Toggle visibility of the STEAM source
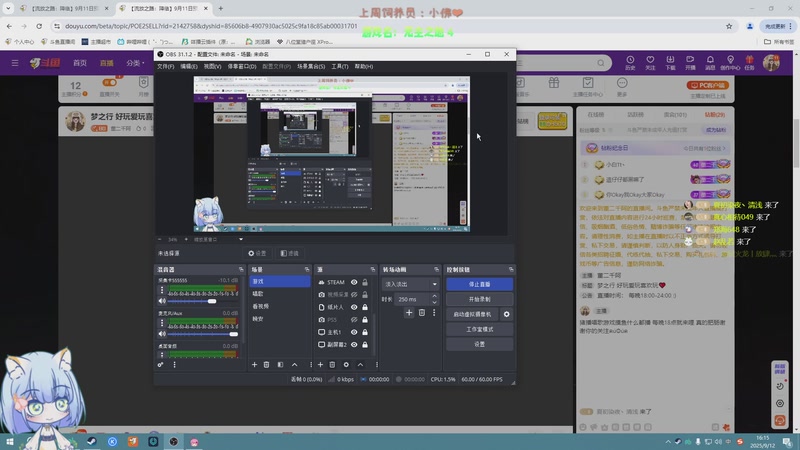 coord(354,282)
